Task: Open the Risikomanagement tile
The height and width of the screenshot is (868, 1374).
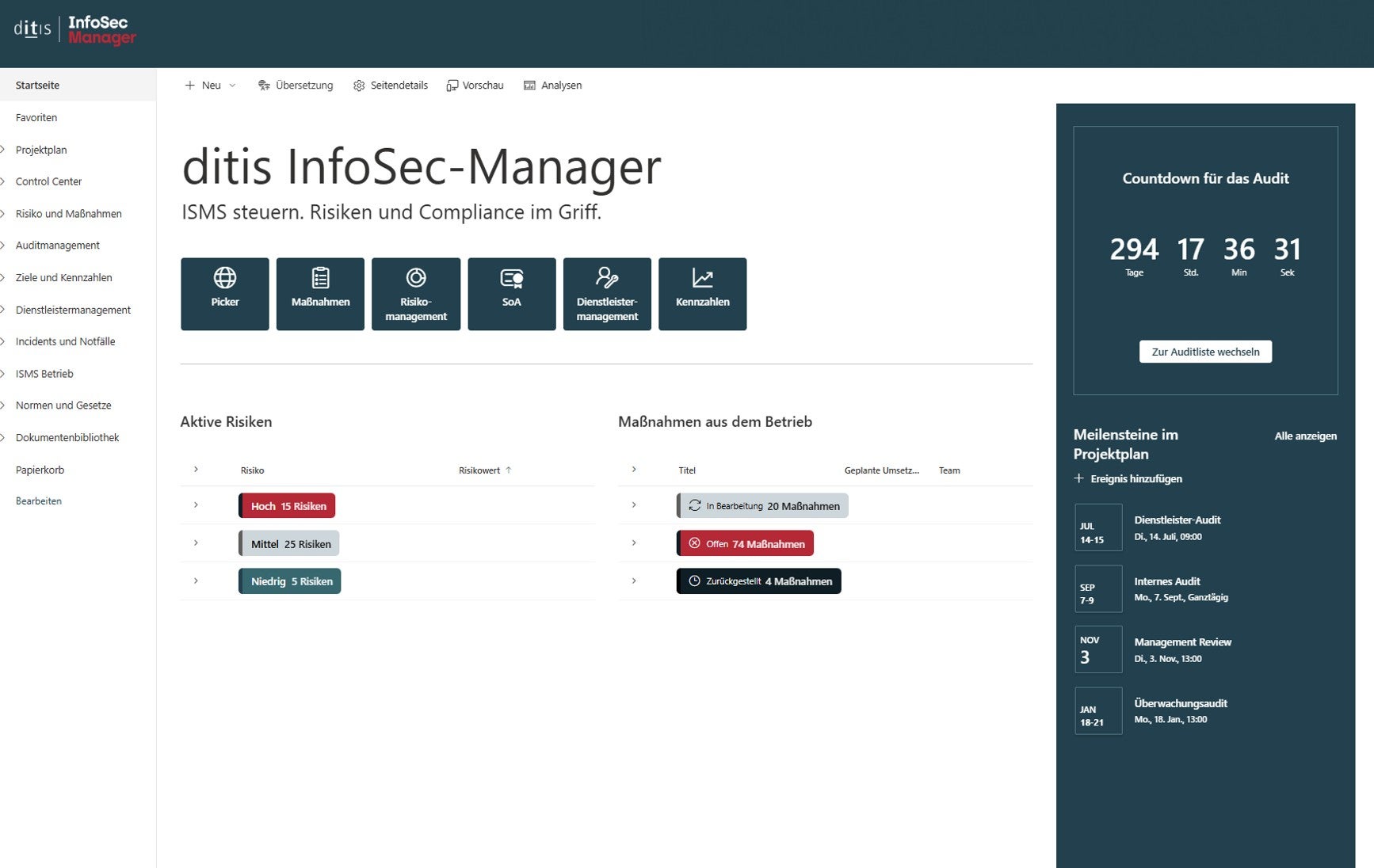Action: point(416,294)
